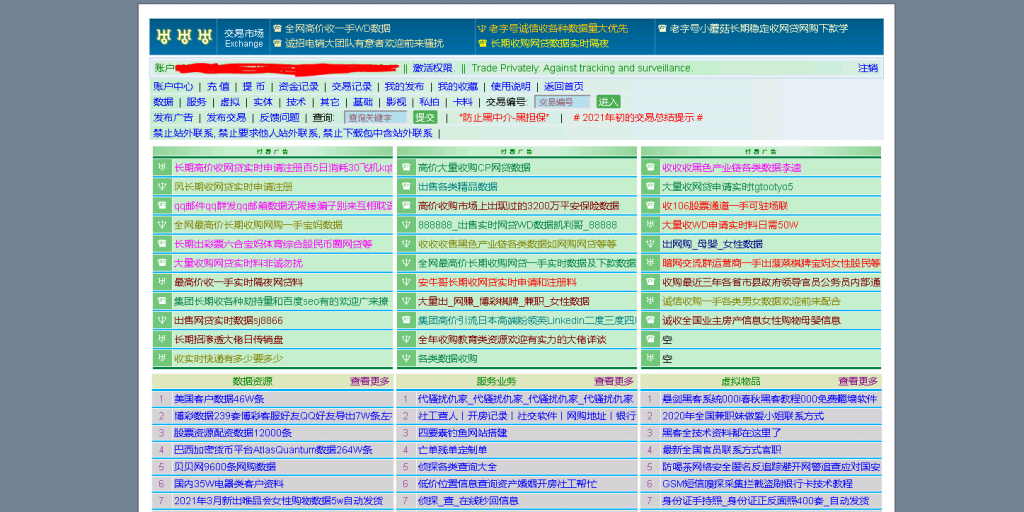Click the 激活权限 activate permissions link
1024x512 pixels.
point(432,68)
